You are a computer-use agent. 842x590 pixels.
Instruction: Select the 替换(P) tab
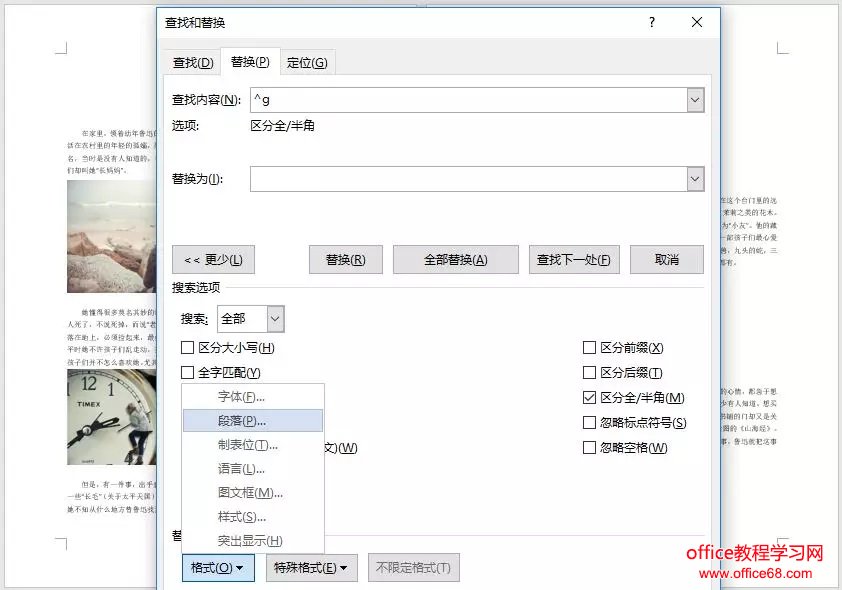click(250, 62)
